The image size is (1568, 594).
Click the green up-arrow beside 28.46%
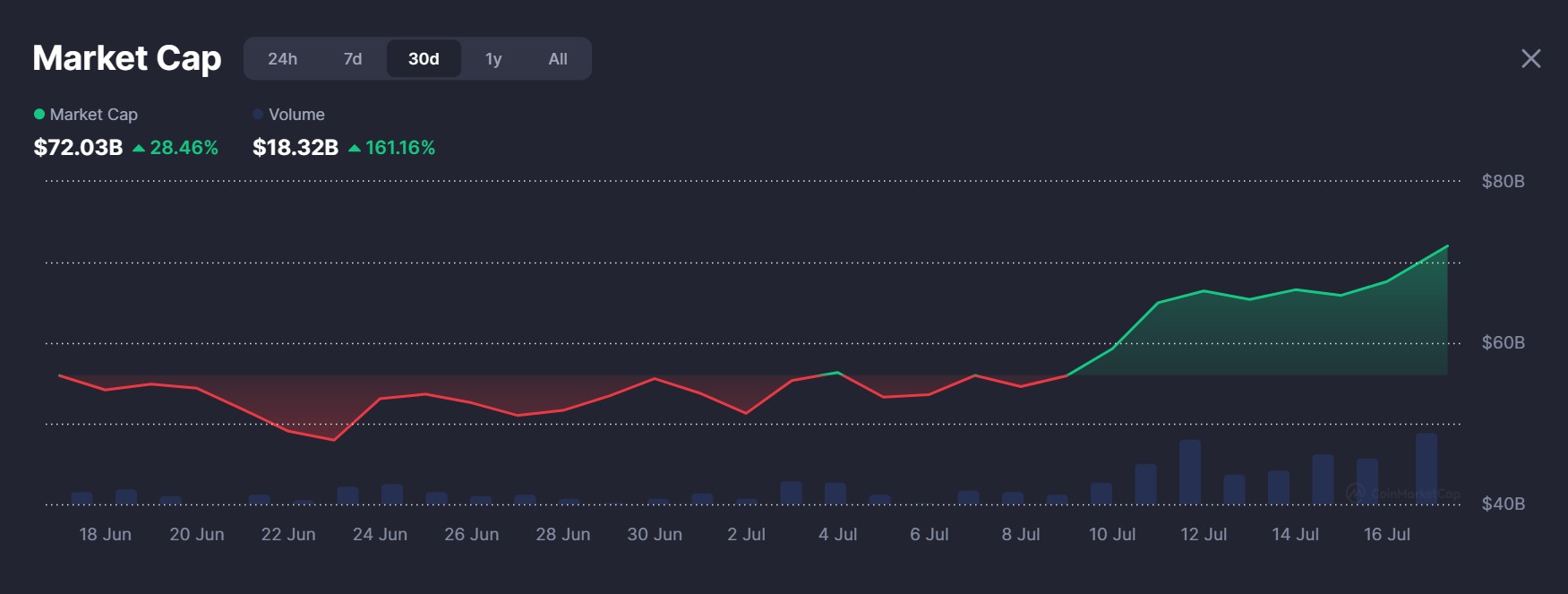139,149
